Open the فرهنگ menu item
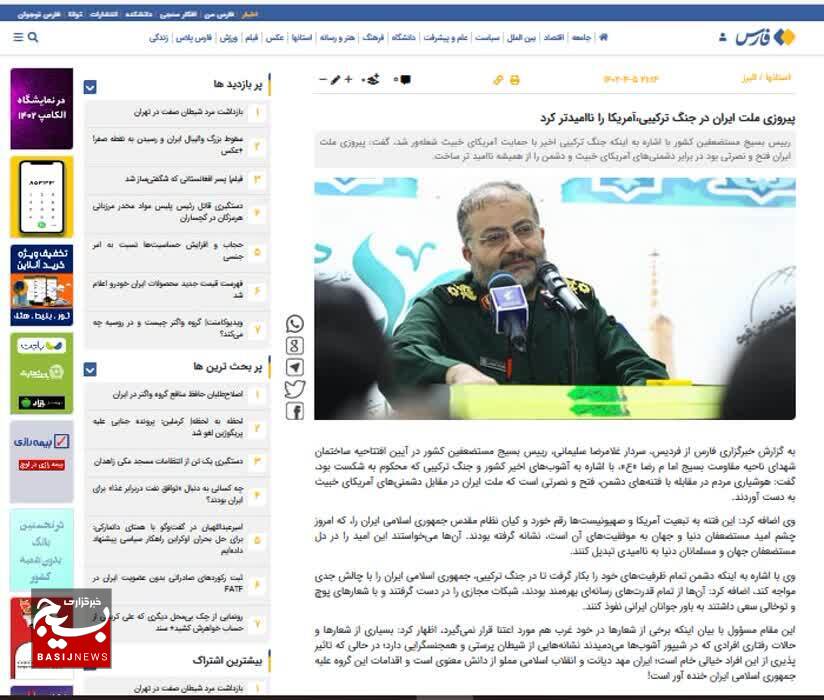Viewport: 824px width, 700px height. click(x=373, y=37)
